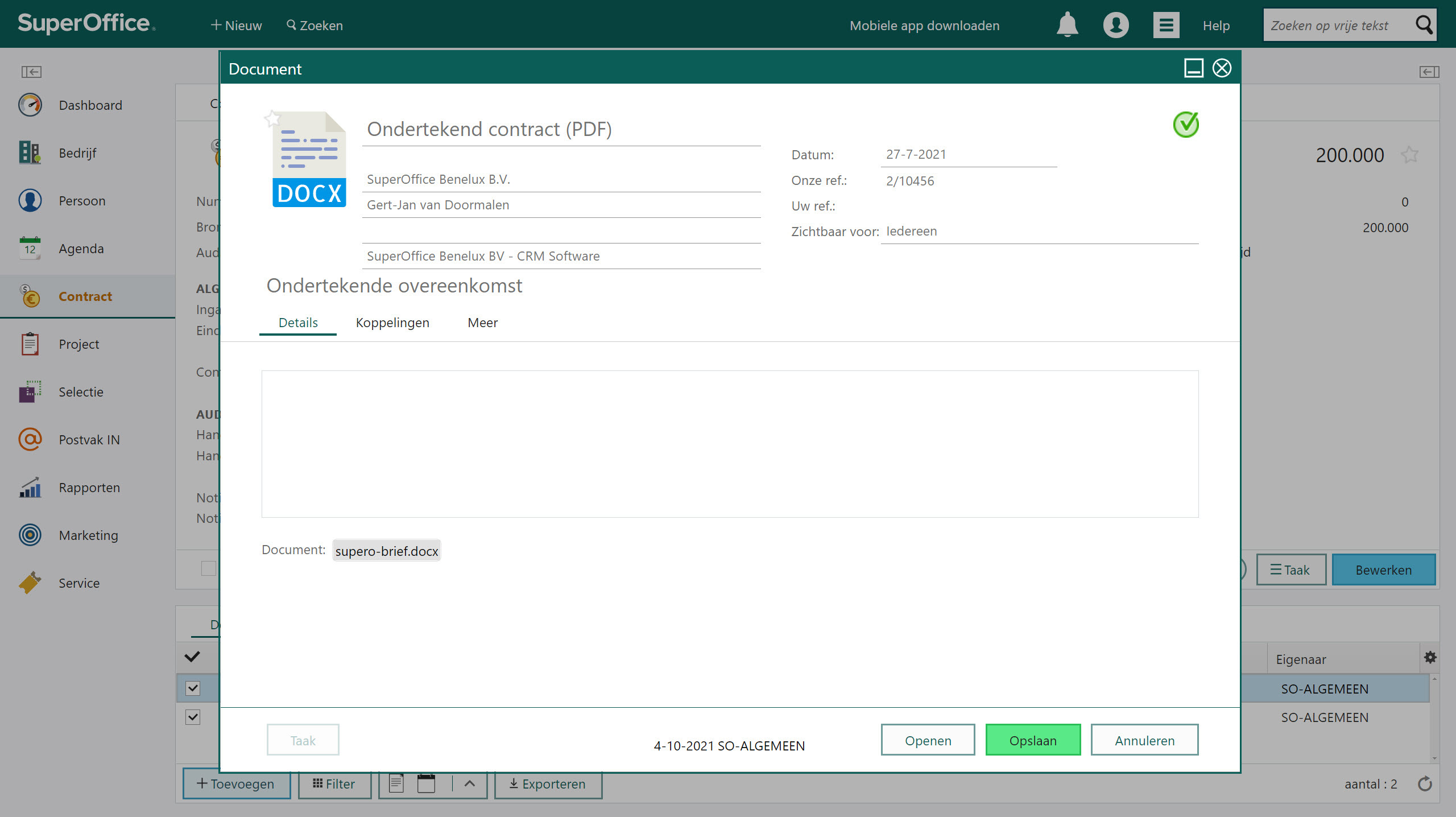Click the Gert-Jan van Doormalen person field

tap(561, 205)
